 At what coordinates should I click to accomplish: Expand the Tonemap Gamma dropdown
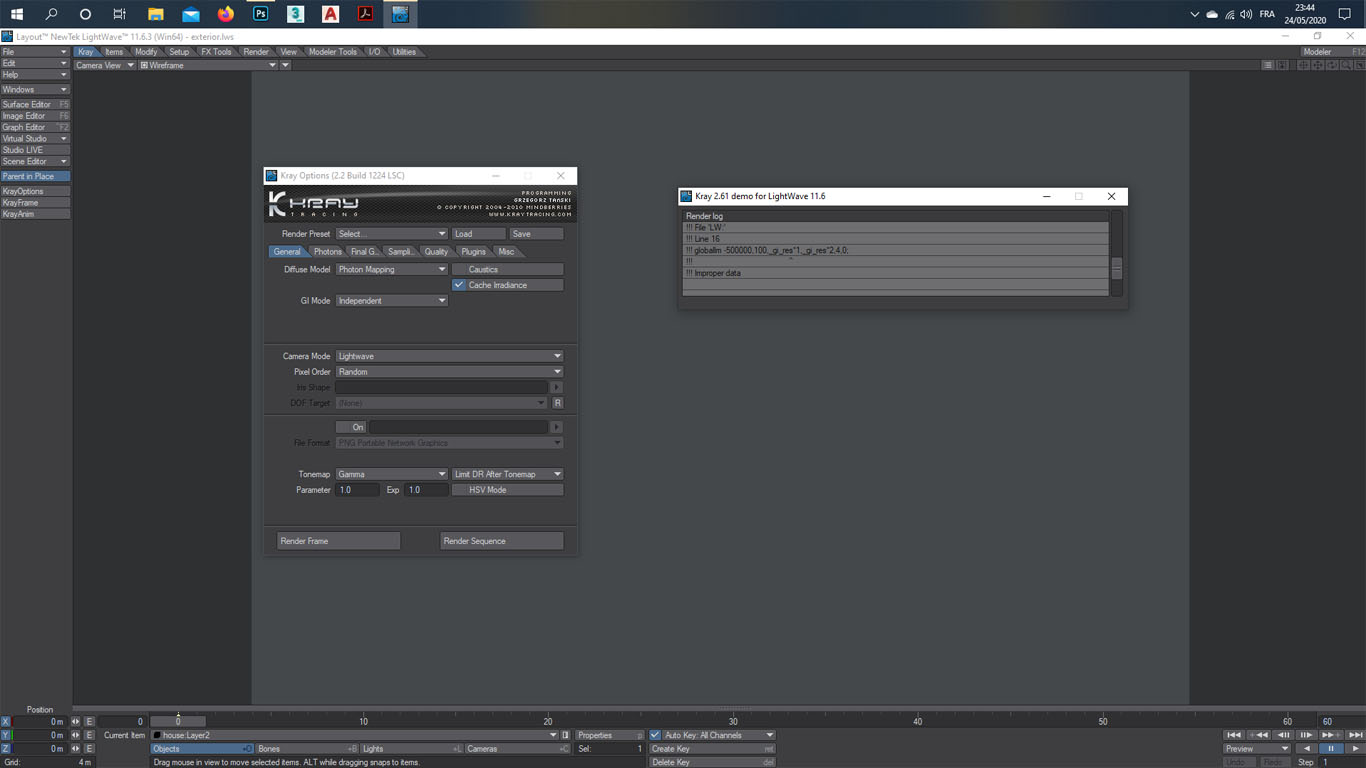click(391, 474)
